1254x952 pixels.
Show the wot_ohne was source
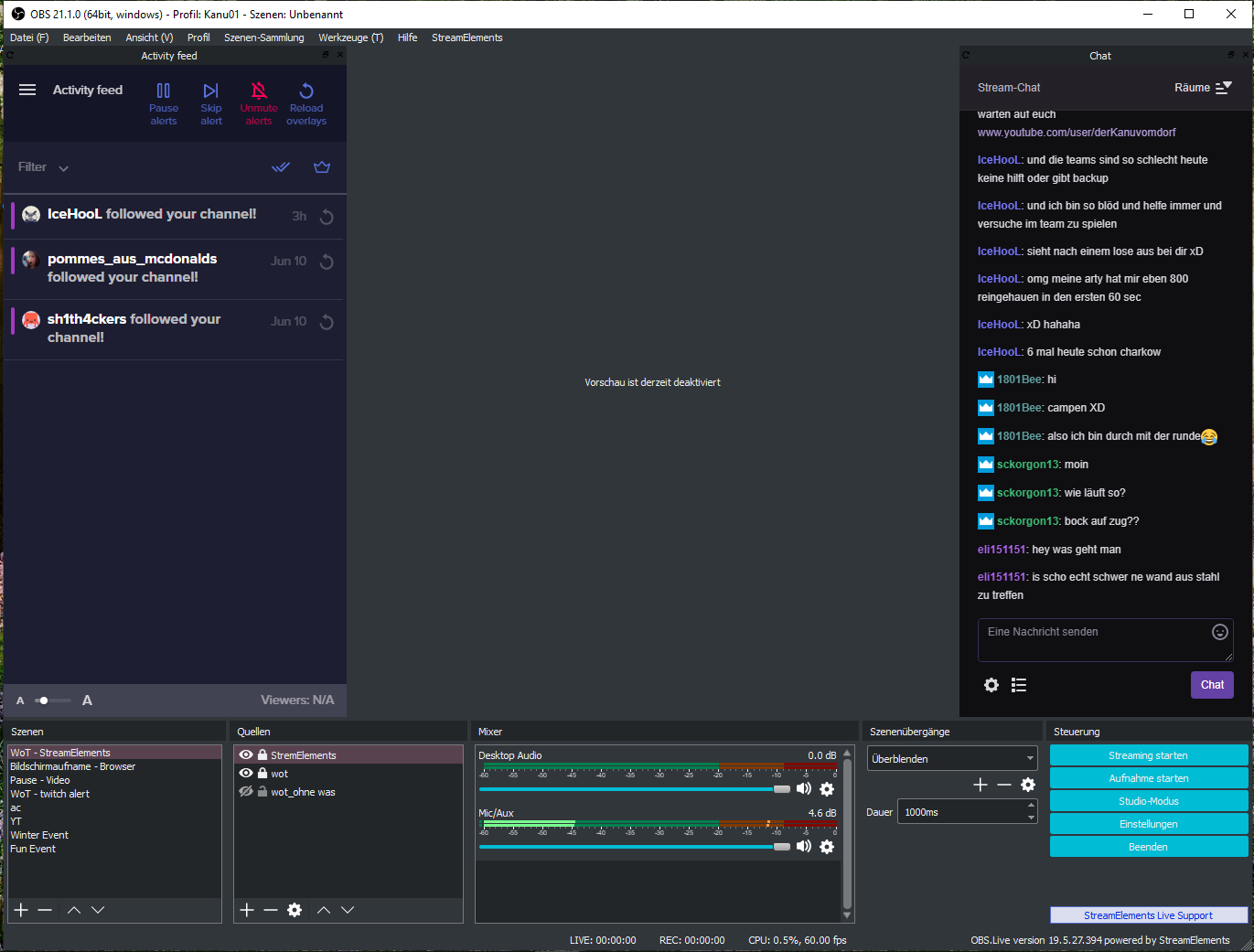[x=246, y=792]
